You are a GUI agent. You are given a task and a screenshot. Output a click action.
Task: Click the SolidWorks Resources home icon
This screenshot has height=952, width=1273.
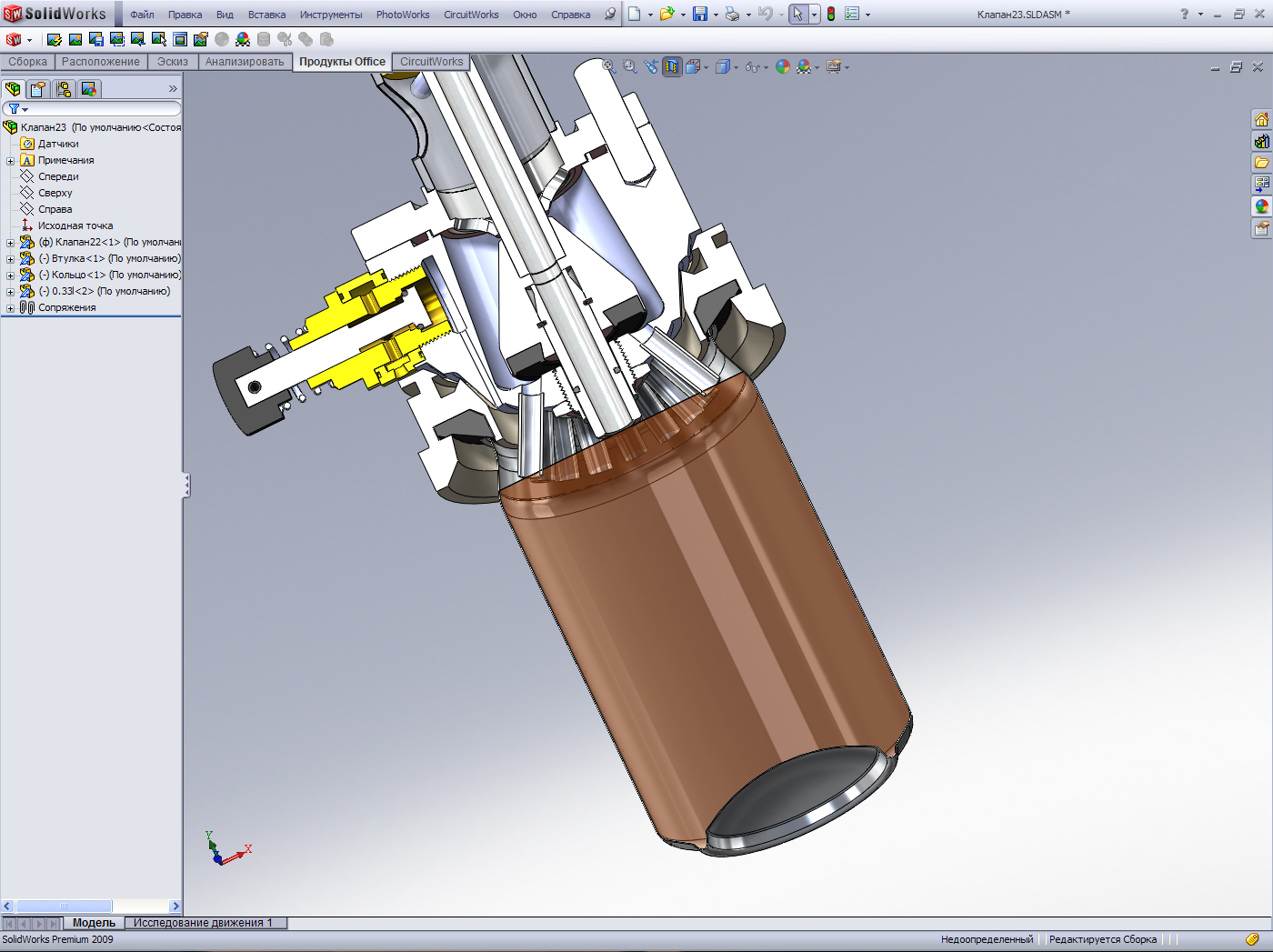[x=1261, y=119]
